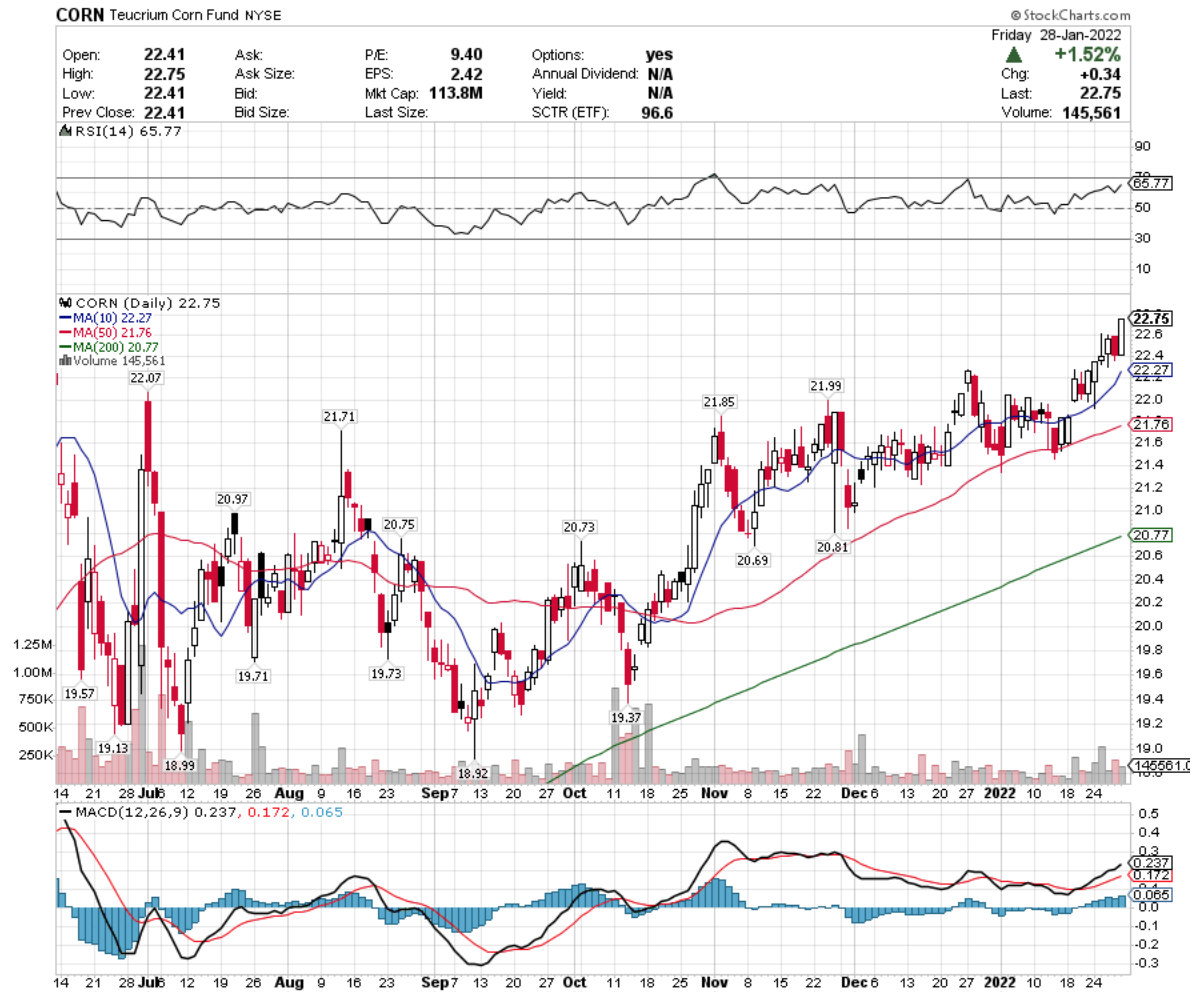Click the MA(200) 20.77 legend entry

(x=109, y=347)
